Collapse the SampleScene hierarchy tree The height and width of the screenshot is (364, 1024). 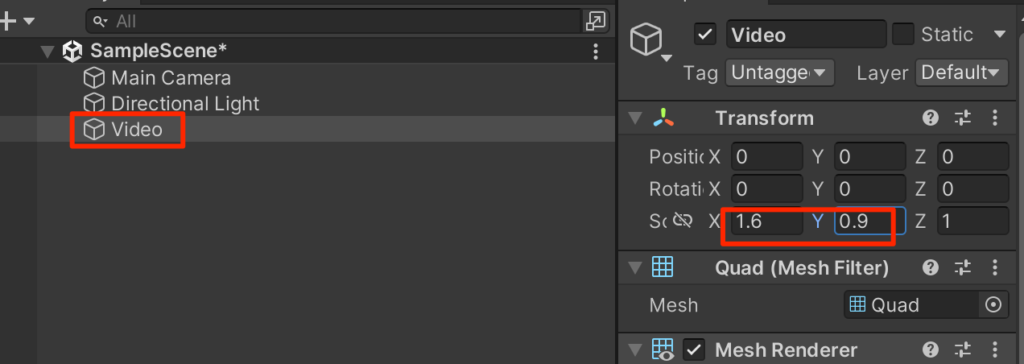pos(47,52)
